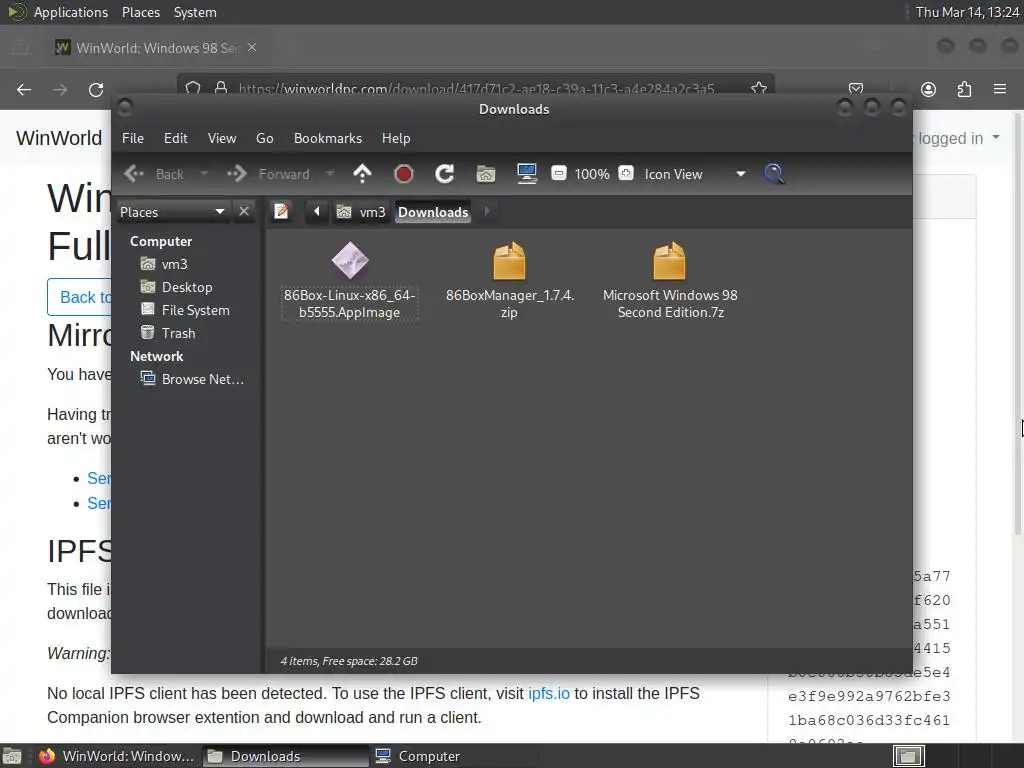The image size is (1024, 768).
Task: Click the Firefox Pocket save icon
Action: click(856, 89)
